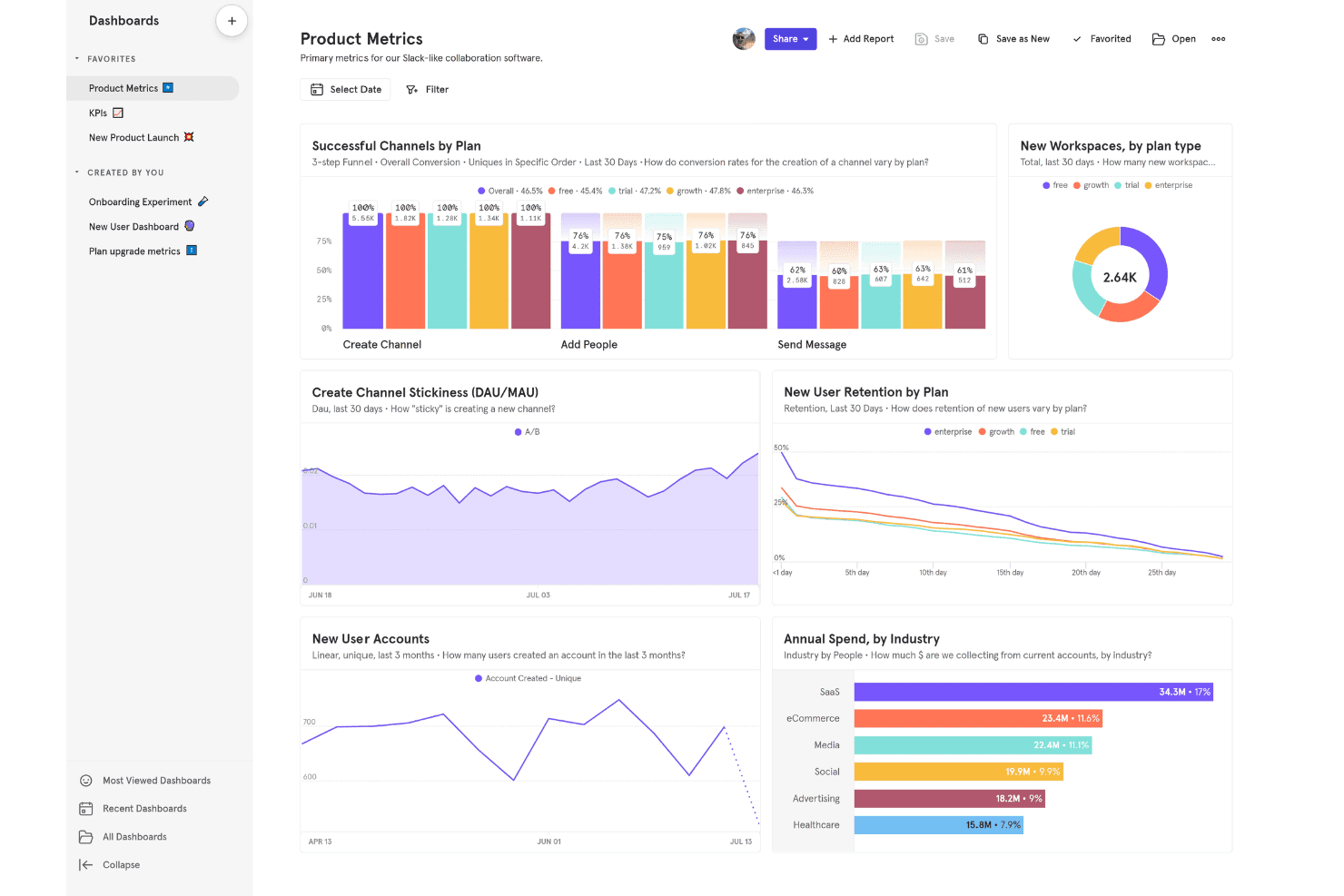Open the Share dropdown button
Image resolution: width=1344 pixels, height=896 pixels.
(790, 39)
